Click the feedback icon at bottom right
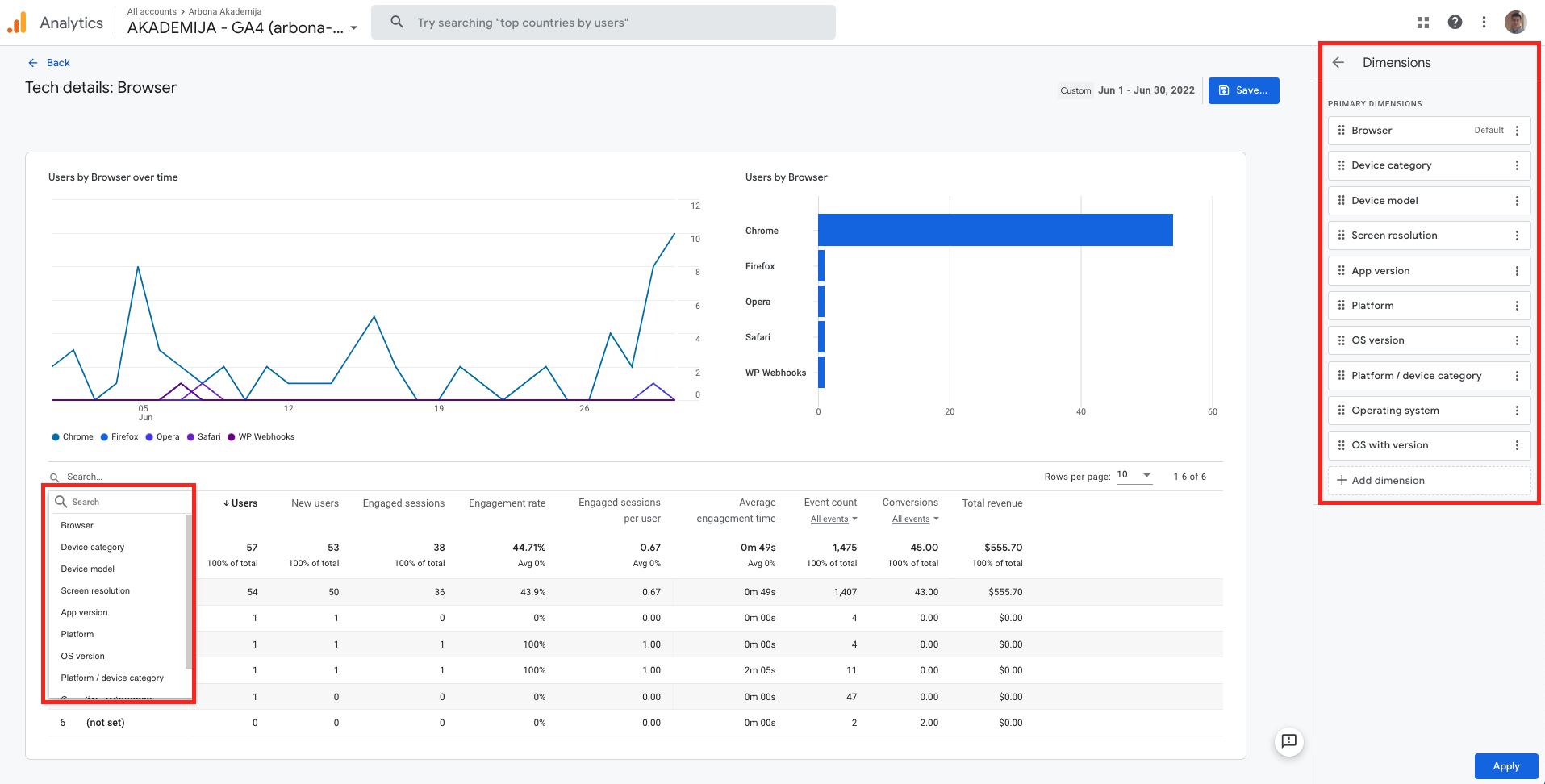The image size is (1545, 784). pyautogui.click(x=1288, y=740)
